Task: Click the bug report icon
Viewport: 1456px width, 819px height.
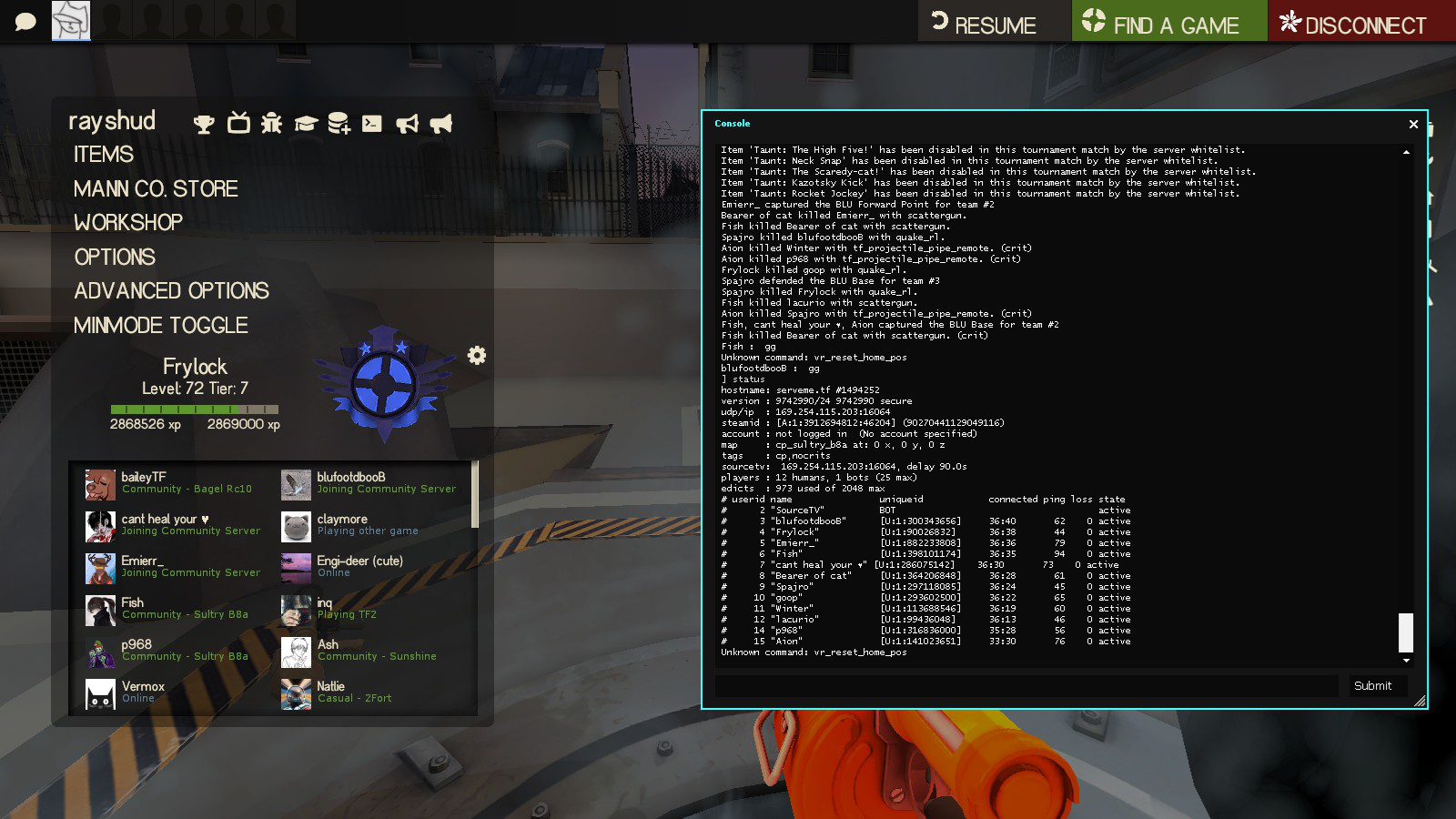Action: (x=271, y=124)
